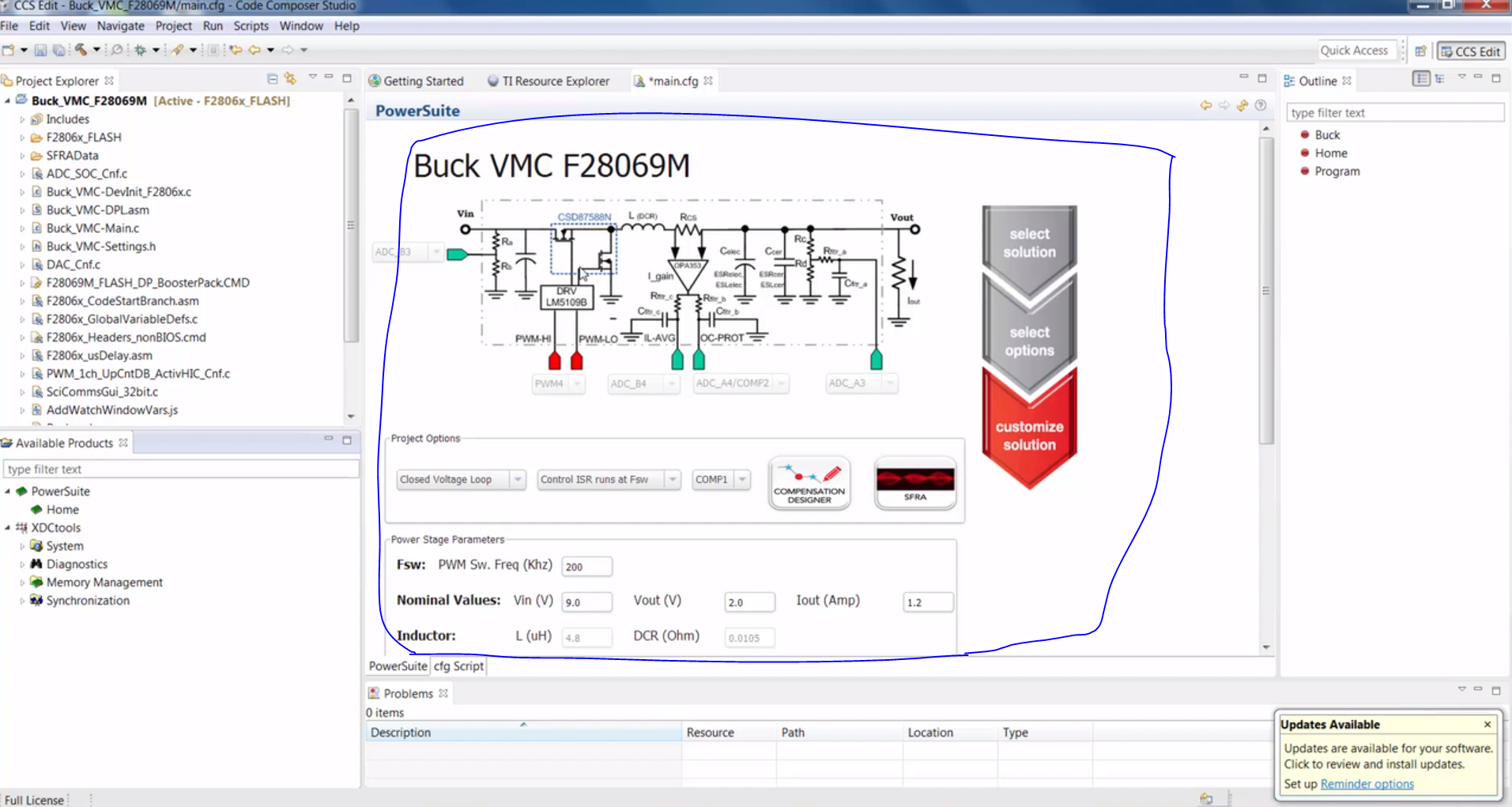Close the main.cfg editor tab
Screen dimensions: 1512x807
click(708, 81)
